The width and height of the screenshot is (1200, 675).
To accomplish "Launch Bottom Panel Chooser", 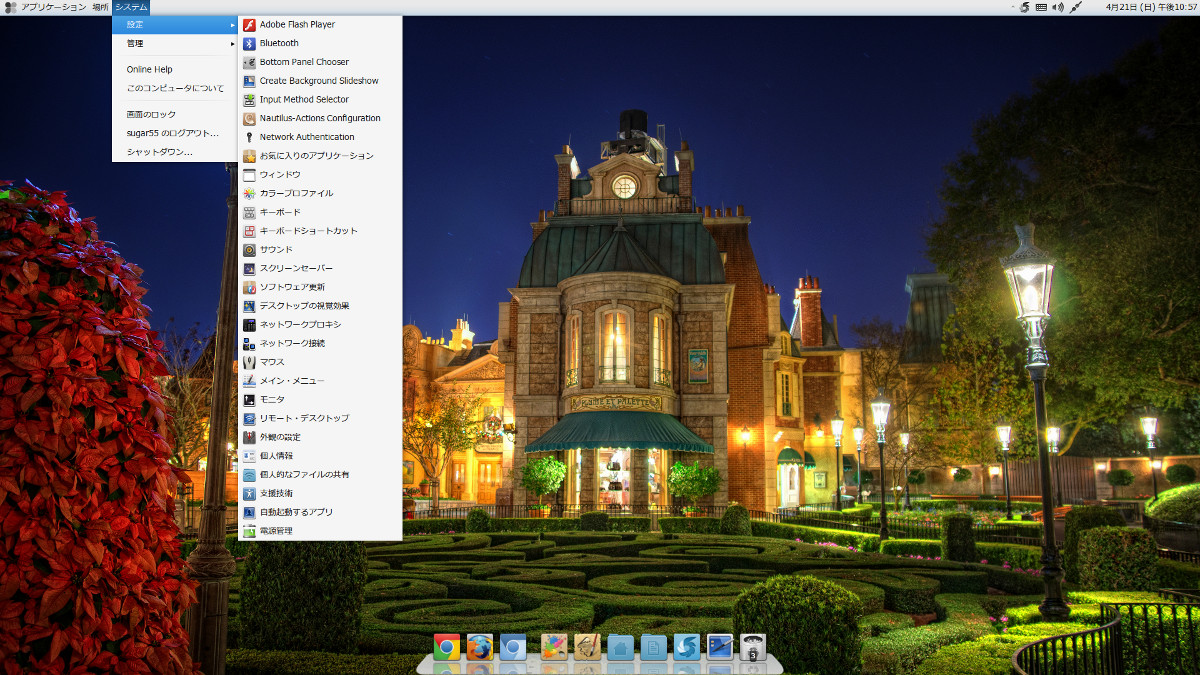I will pos(320,62).
